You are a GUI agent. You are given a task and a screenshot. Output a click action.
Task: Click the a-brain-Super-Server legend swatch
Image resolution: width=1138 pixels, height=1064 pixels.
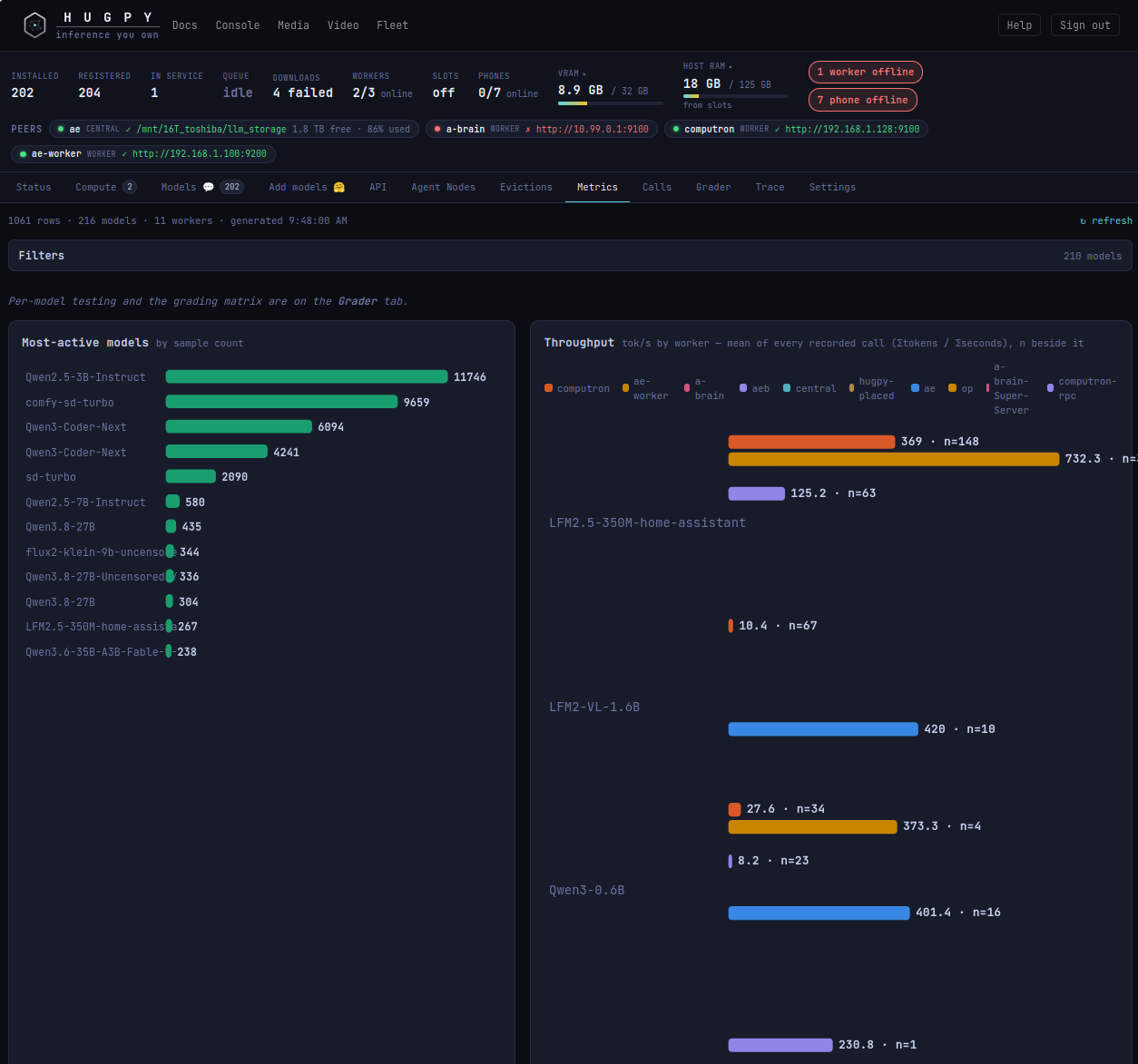pos(987,388)
